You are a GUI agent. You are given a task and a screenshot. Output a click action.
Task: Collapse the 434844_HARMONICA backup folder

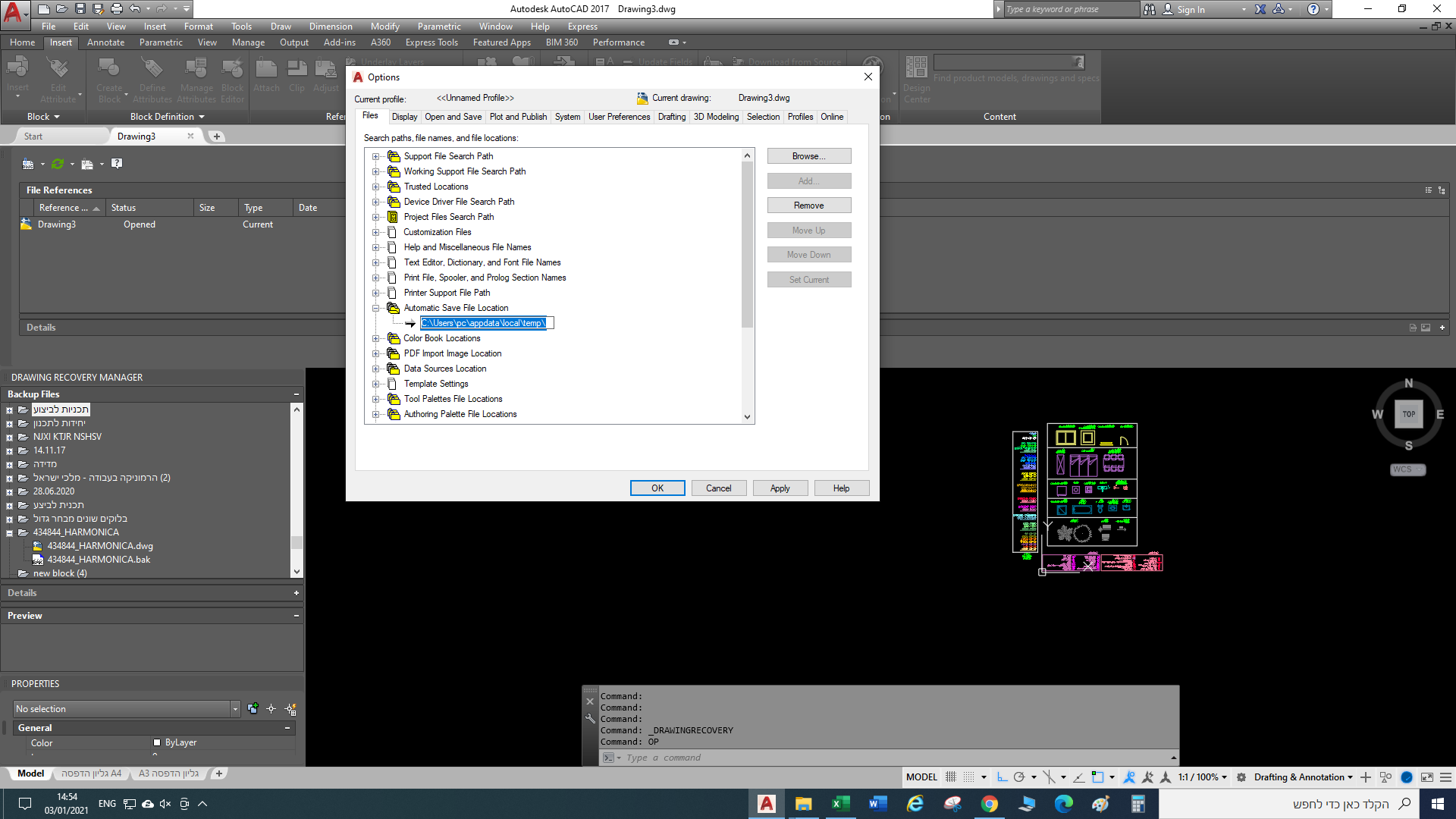tap(10, 533)
